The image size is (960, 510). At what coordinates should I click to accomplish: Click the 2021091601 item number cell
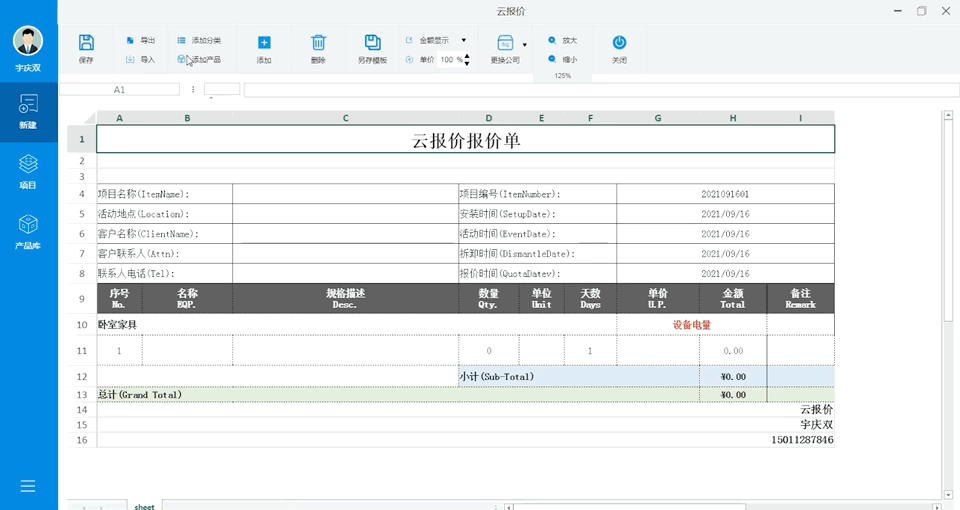pos(726,194)
